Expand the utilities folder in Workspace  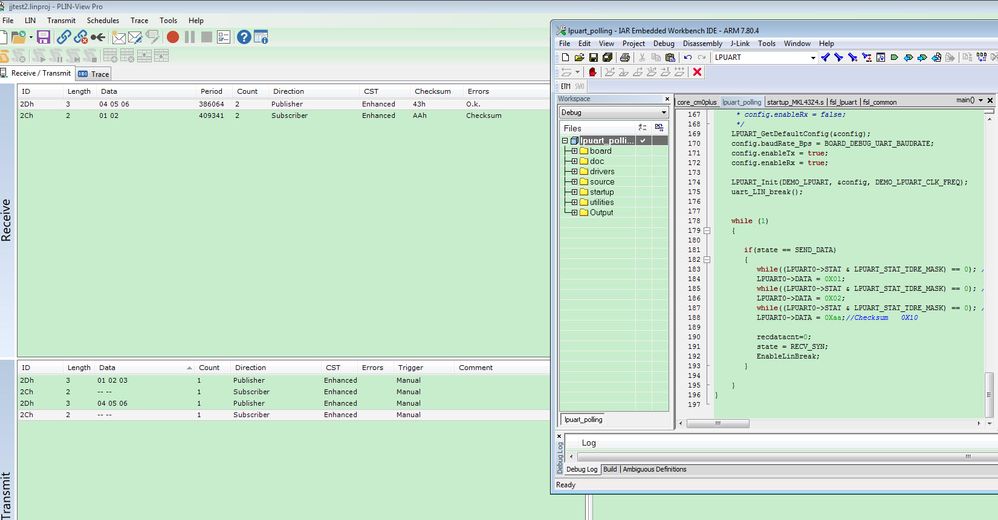[x=574, y=202]
